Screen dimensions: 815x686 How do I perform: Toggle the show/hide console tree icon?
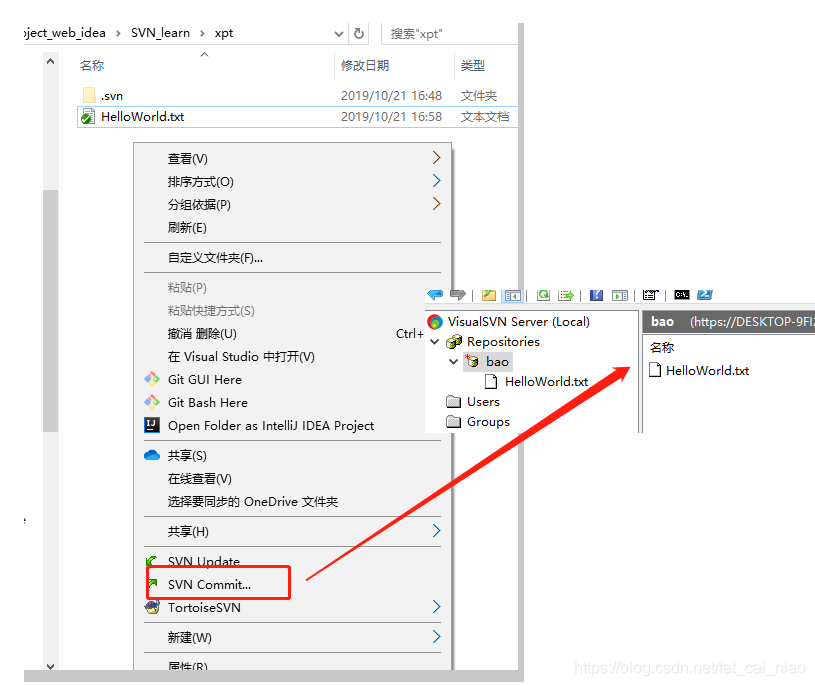point(512,296)
